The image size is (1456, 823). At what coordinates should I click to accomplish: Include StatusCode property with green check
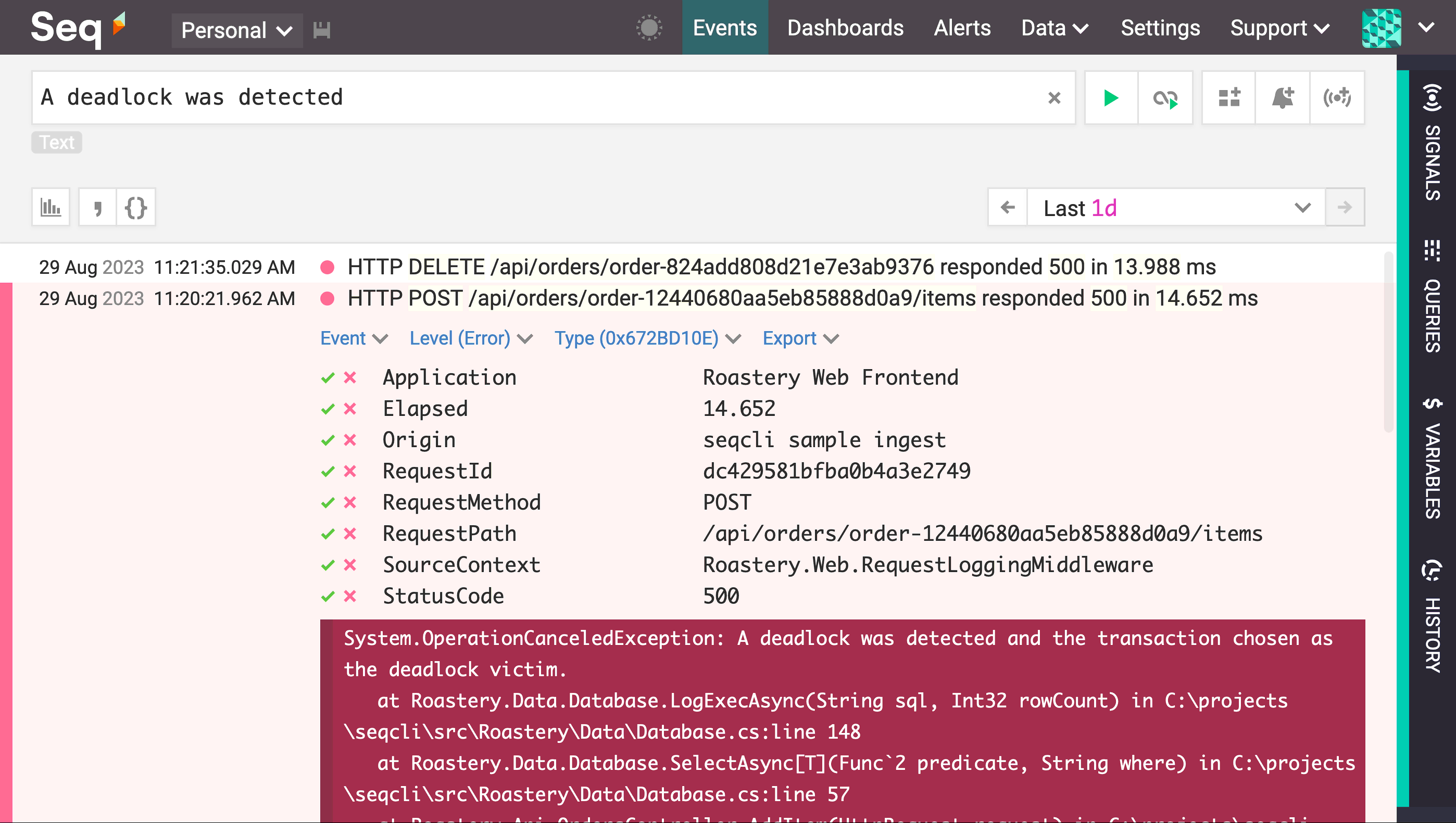[x=328, y=597]
